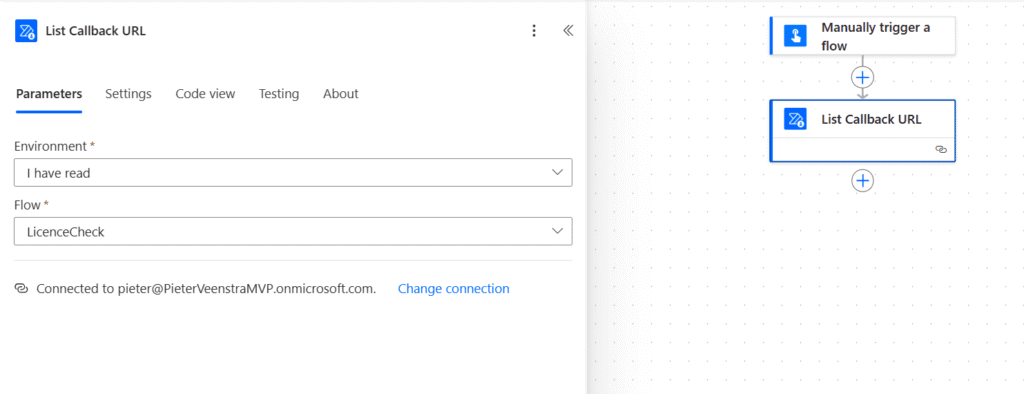The image size is (1024, 394).
Task: Insert a step using the plus between cards
Action: tap(863, 77)
